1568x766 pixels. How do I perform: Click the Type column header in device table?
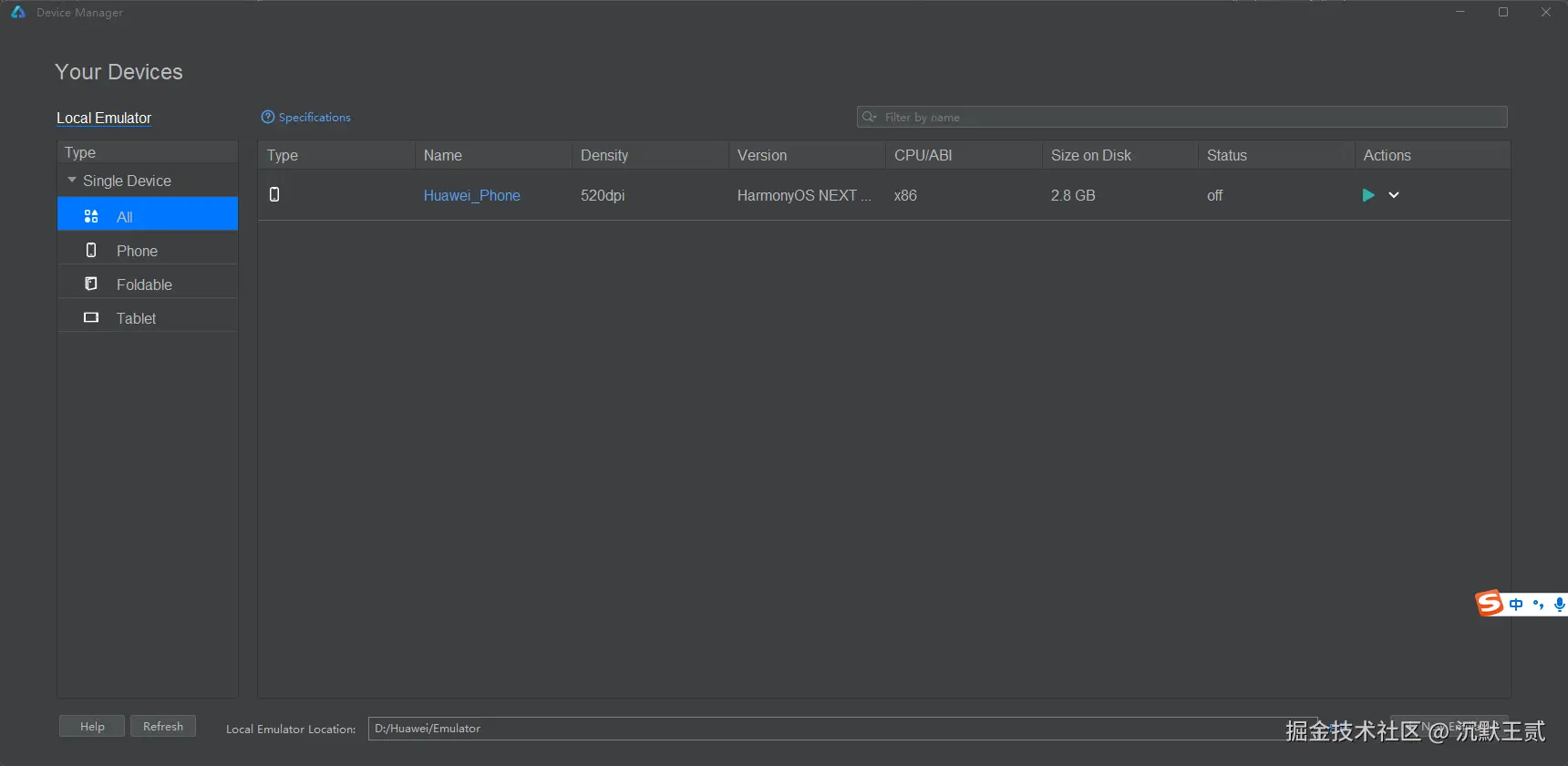(336, 155)
